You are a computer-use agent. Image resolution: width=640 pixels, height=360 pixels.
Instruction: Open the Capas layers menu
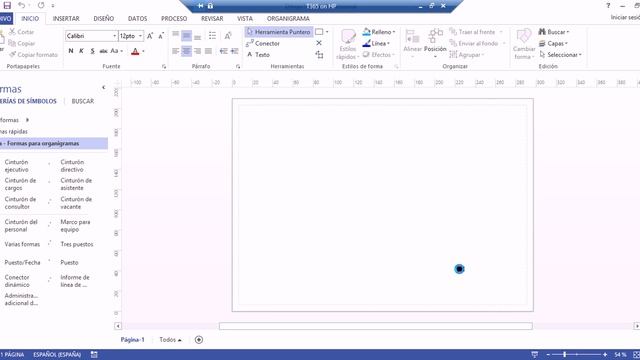click(553, 43)
